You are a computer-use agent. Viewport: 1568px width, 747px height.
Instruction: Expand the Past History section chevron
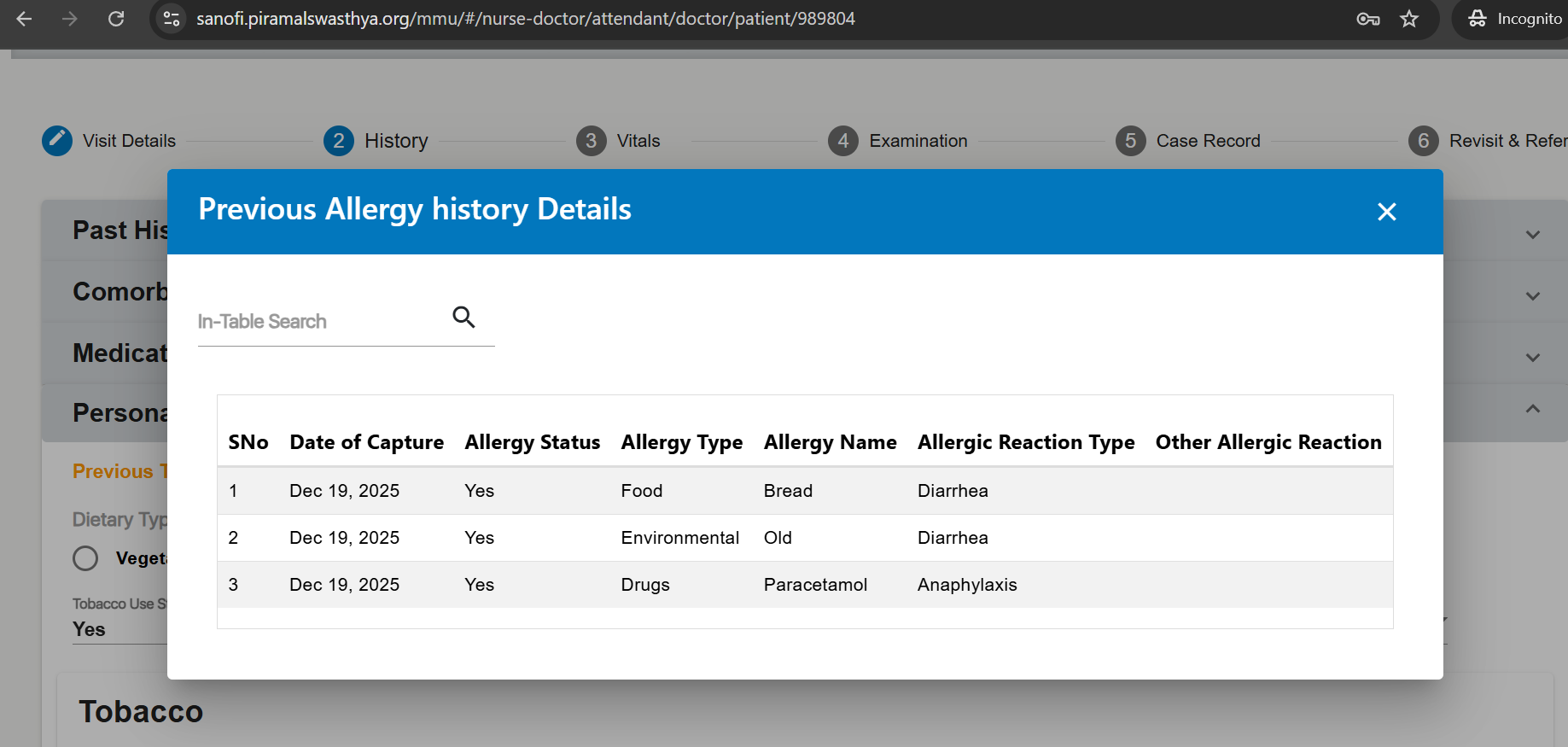1532,235
